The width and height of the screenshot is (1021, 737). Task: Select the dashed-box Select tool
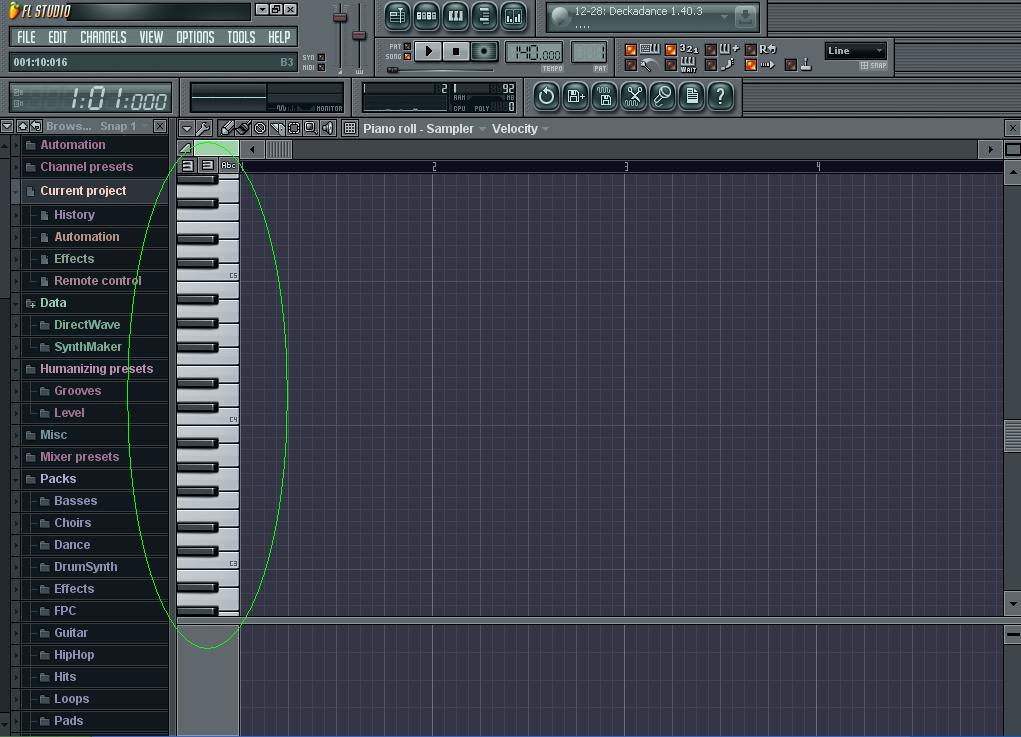coord(294,128)
